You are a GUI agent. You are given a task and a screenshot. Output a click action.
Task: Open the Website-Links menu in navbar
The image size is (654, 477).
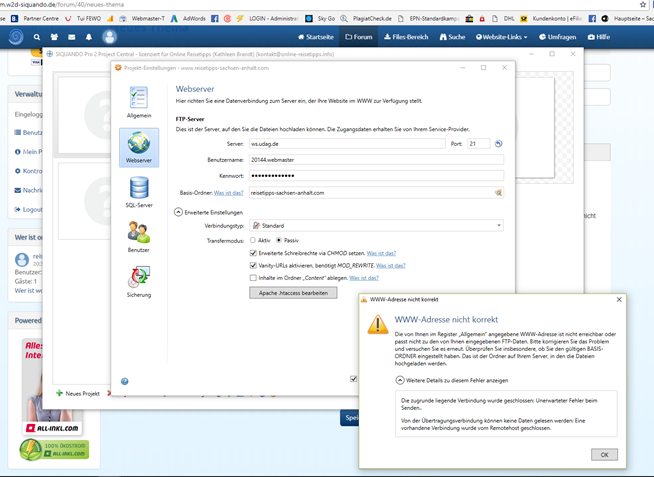[501, 37]
